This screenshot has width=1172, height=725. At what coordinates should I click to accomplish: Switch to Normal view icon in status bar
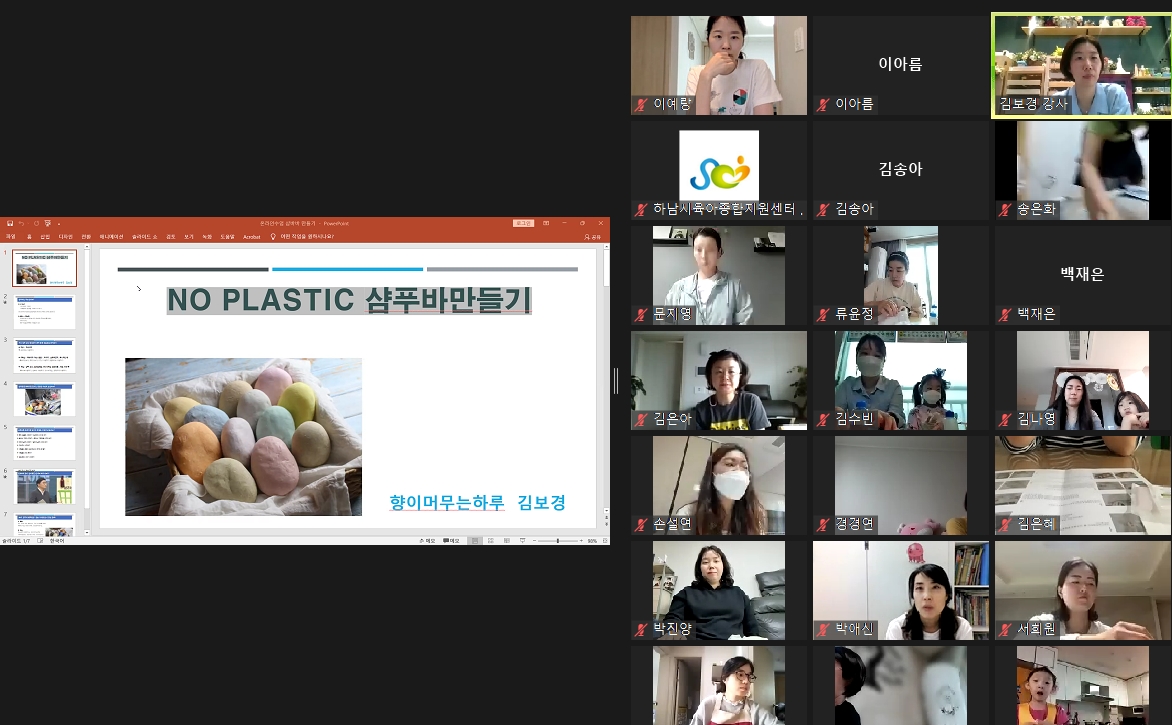pos(475,540)
